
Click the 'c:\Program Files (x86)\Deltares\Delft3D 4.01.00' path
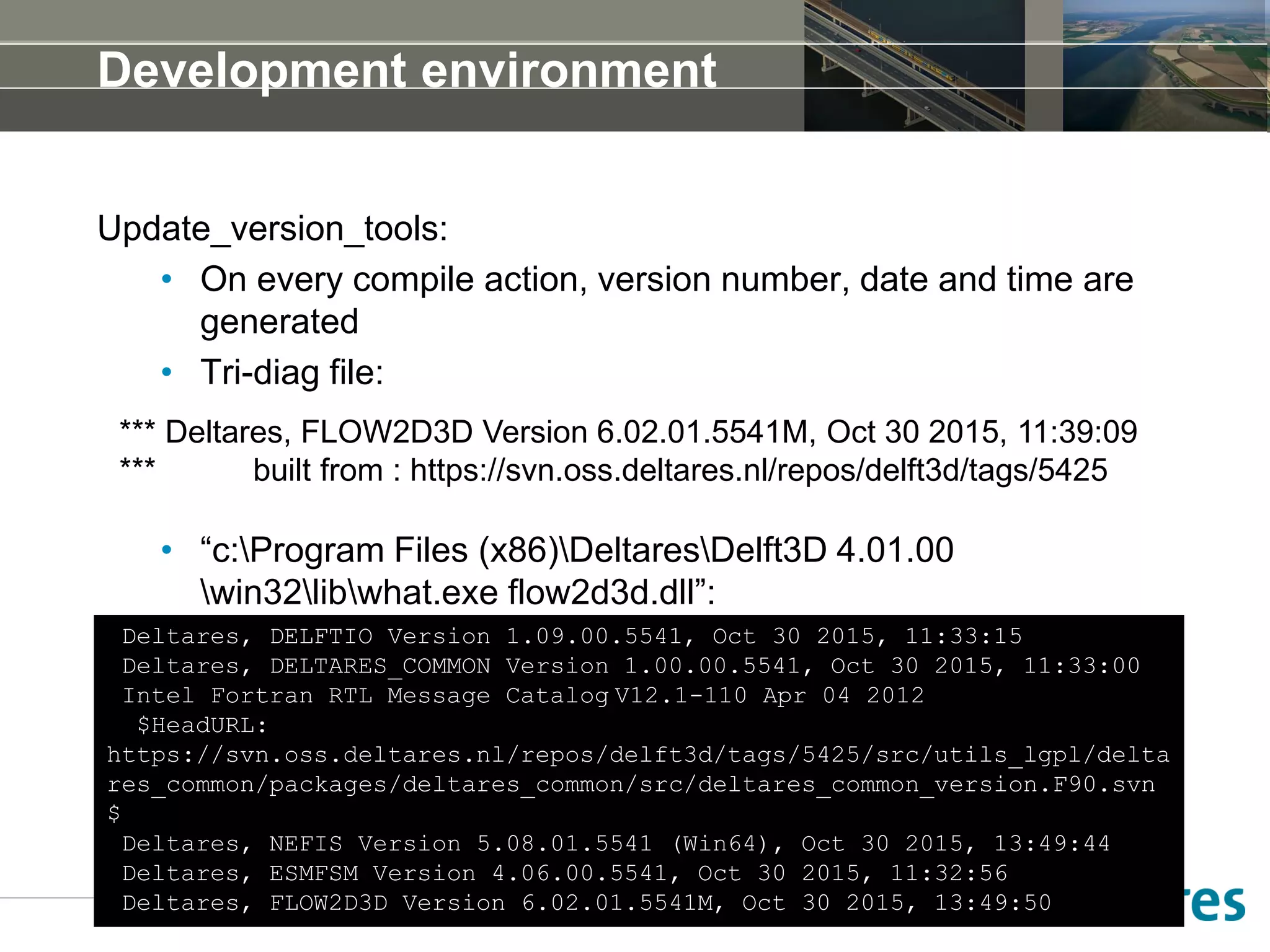pyautogui.click(x=577, y=550)
